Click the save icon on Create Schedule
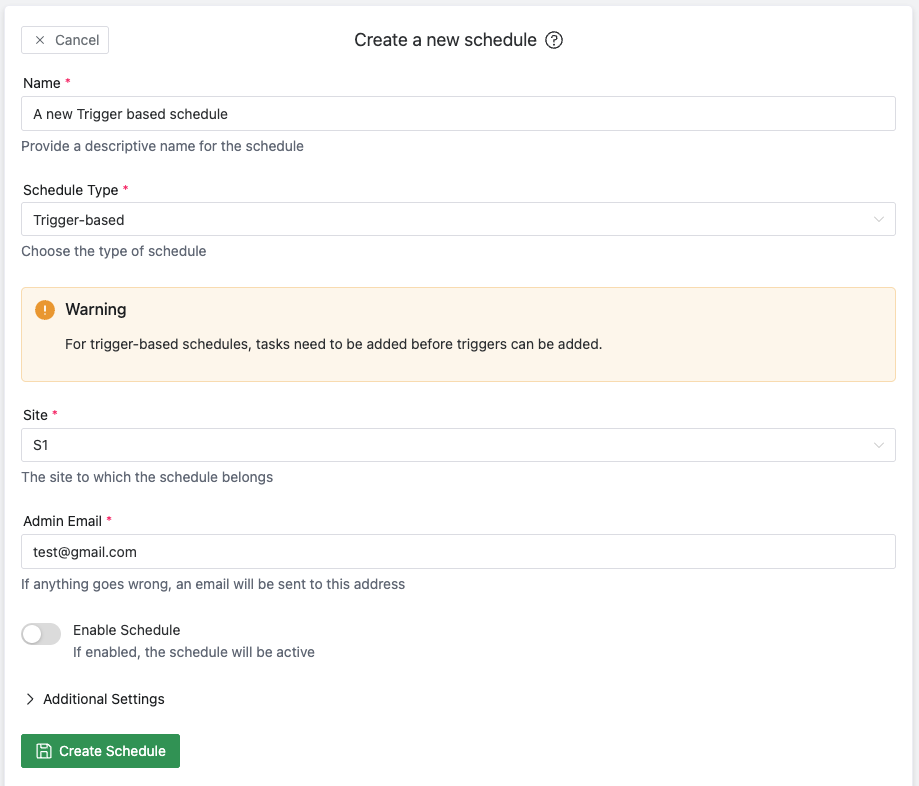 (44, 751)
